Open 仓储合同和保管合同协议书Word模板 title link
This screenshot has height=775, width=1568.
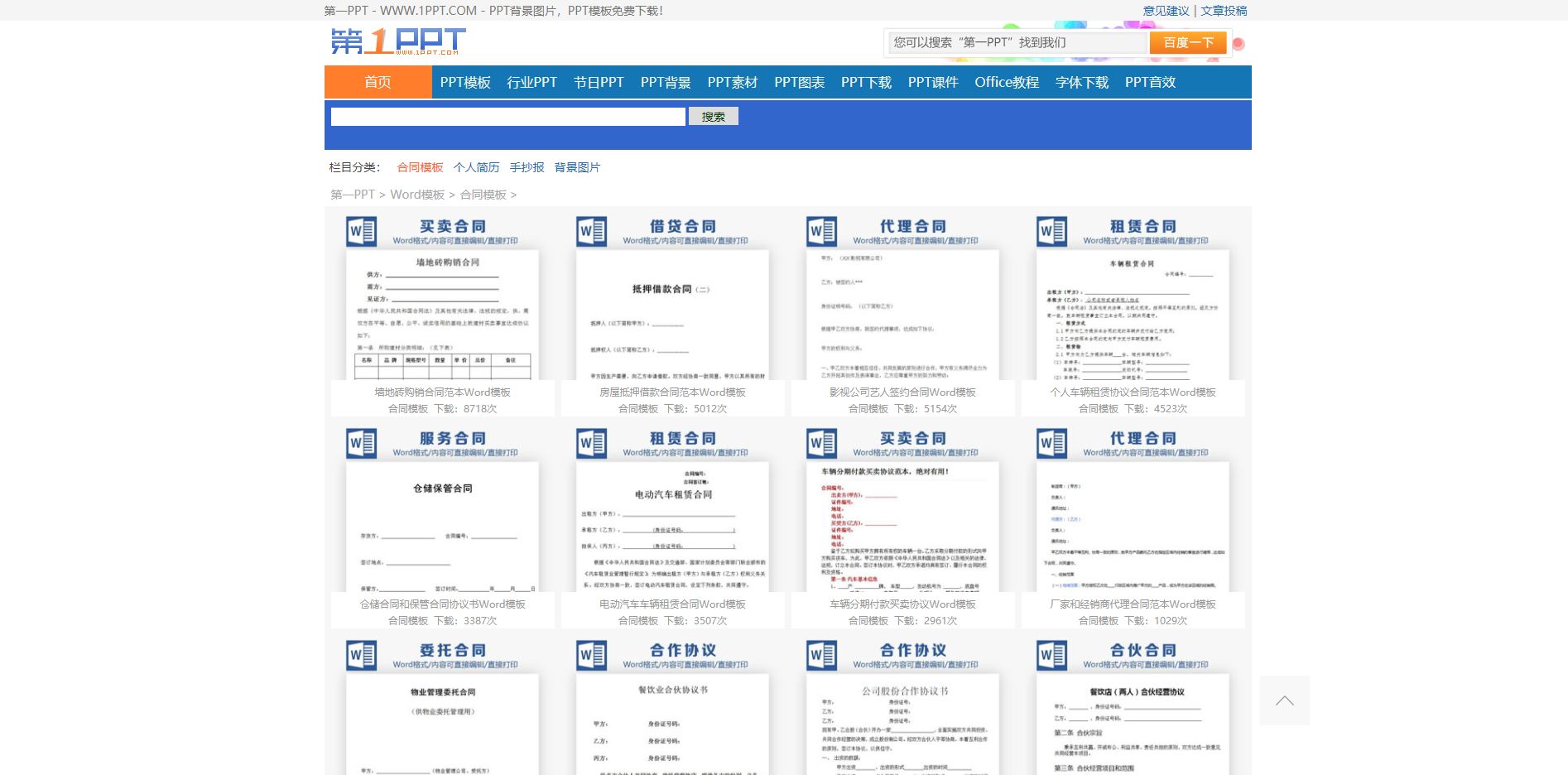(x=442, y=604)
